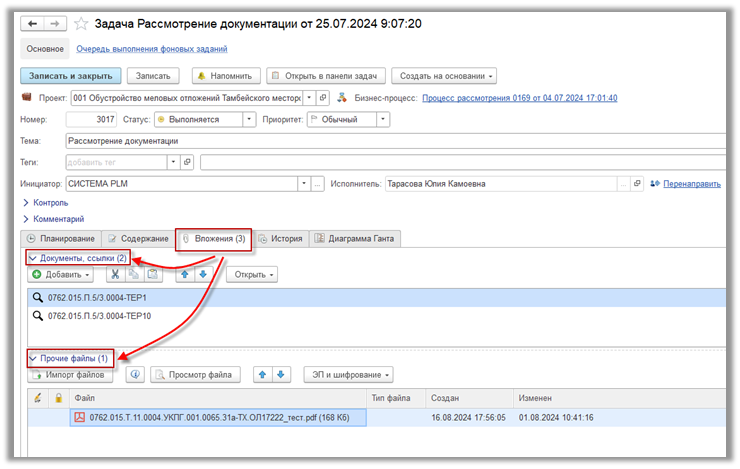The width and height of the screenshot is (740, 469).
Task: Click into the Тема field
Action: (x=395, y=141)
